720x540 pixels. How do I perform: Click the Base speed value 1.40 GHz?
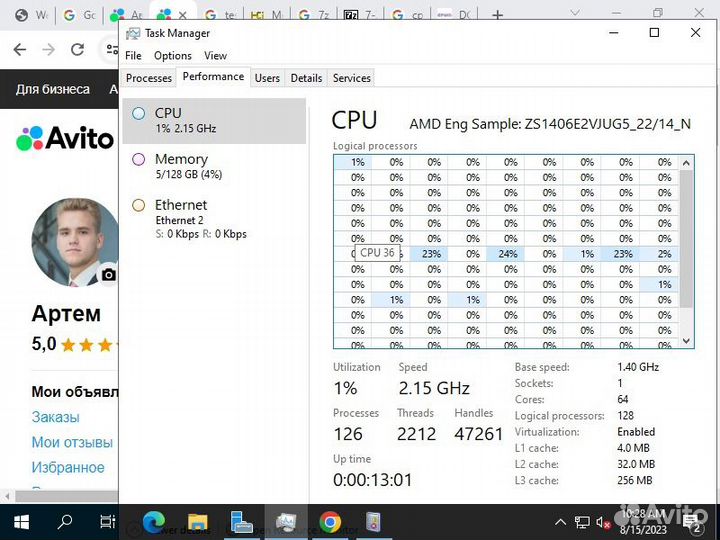tap(638, 367)
